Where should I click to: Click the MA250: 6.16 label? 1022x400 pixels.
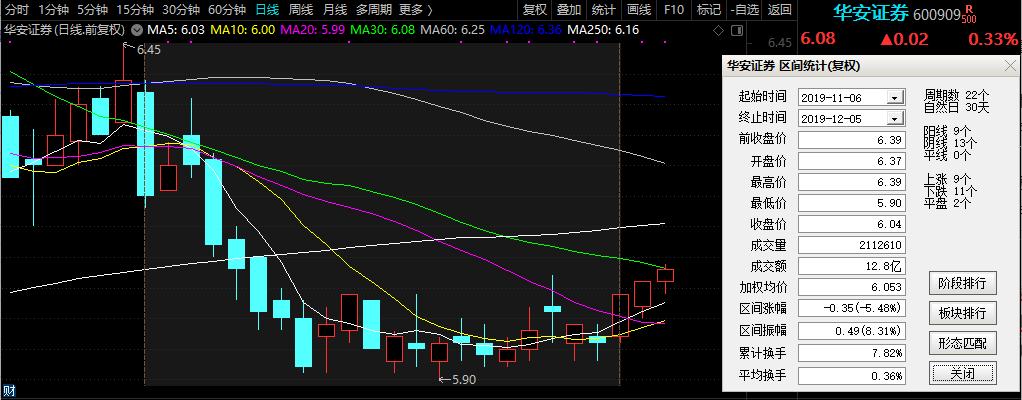[x=603, y=30]
